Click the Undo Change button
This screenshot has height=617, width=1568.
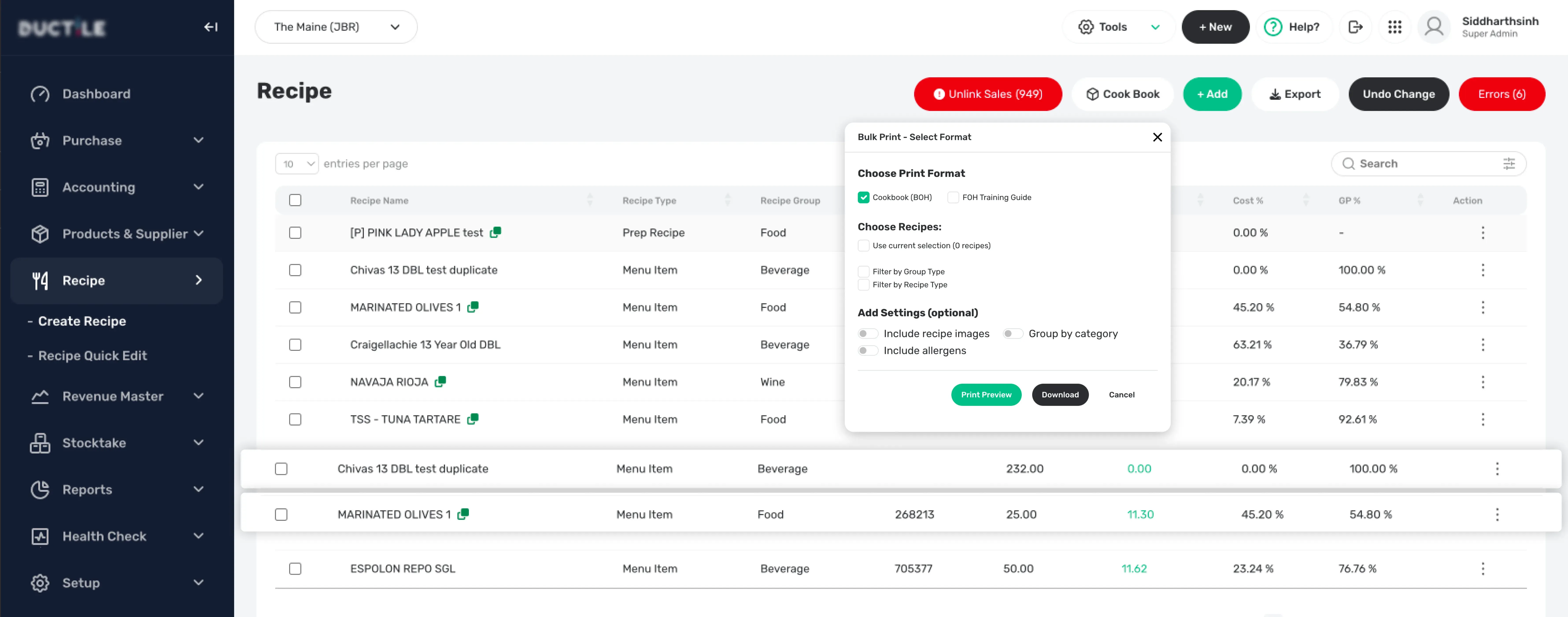coord(1399,94)
